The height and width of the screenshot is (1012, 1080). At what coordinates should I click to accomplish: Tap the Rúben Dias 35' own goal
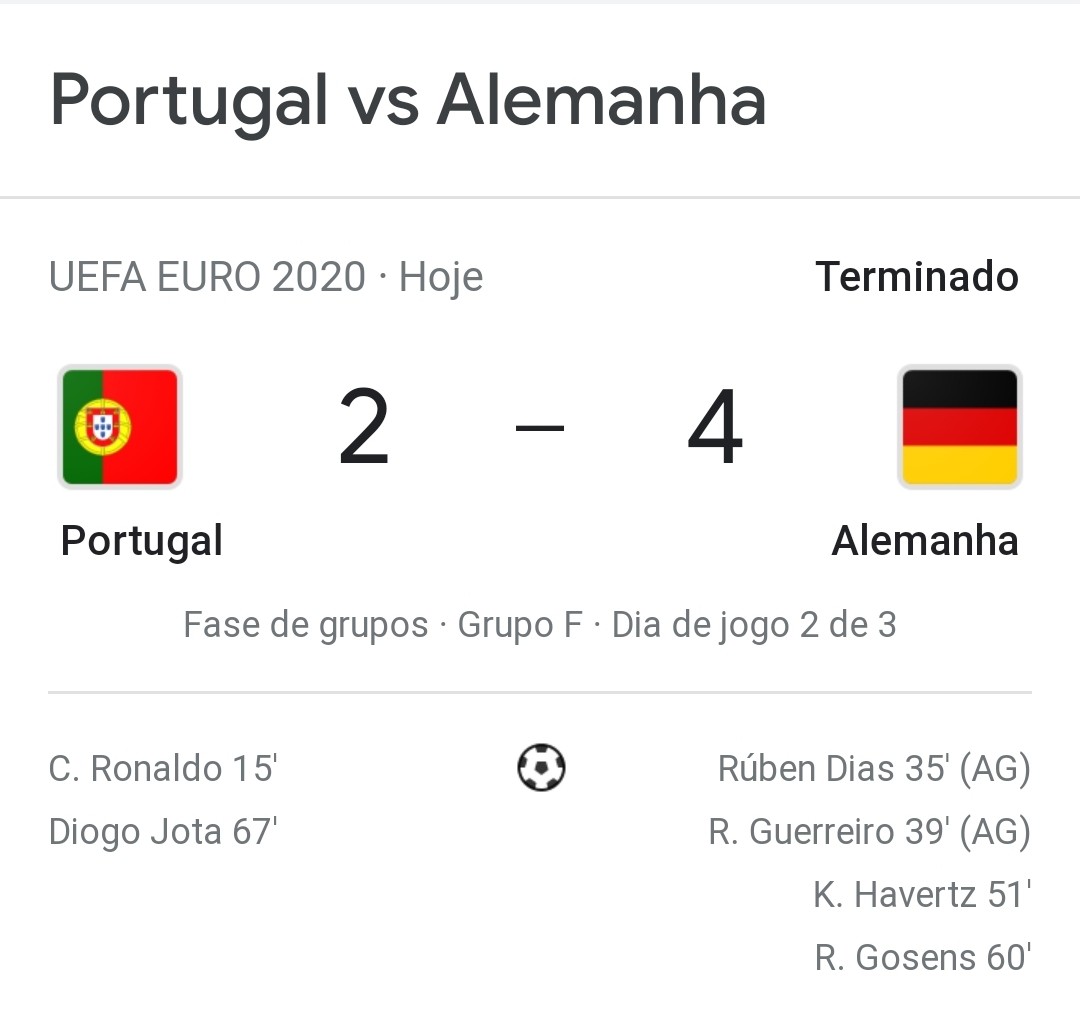(x=874, y=768)
